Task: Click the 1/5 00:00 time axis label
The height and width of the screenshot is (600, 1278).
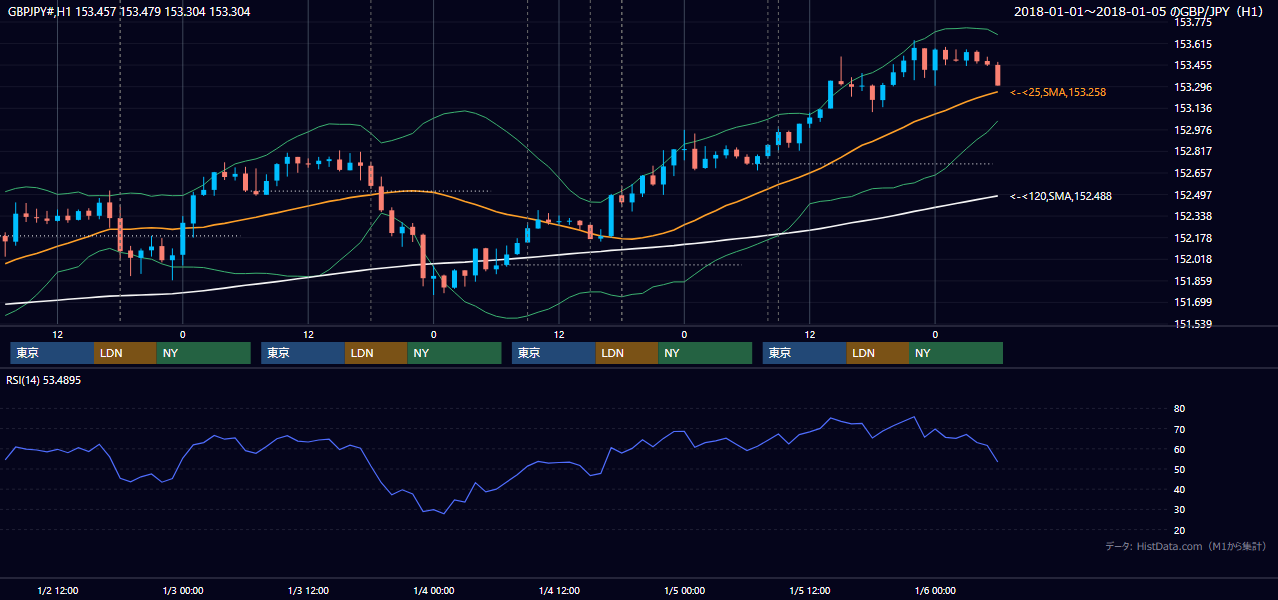Action: click(685, 590)
